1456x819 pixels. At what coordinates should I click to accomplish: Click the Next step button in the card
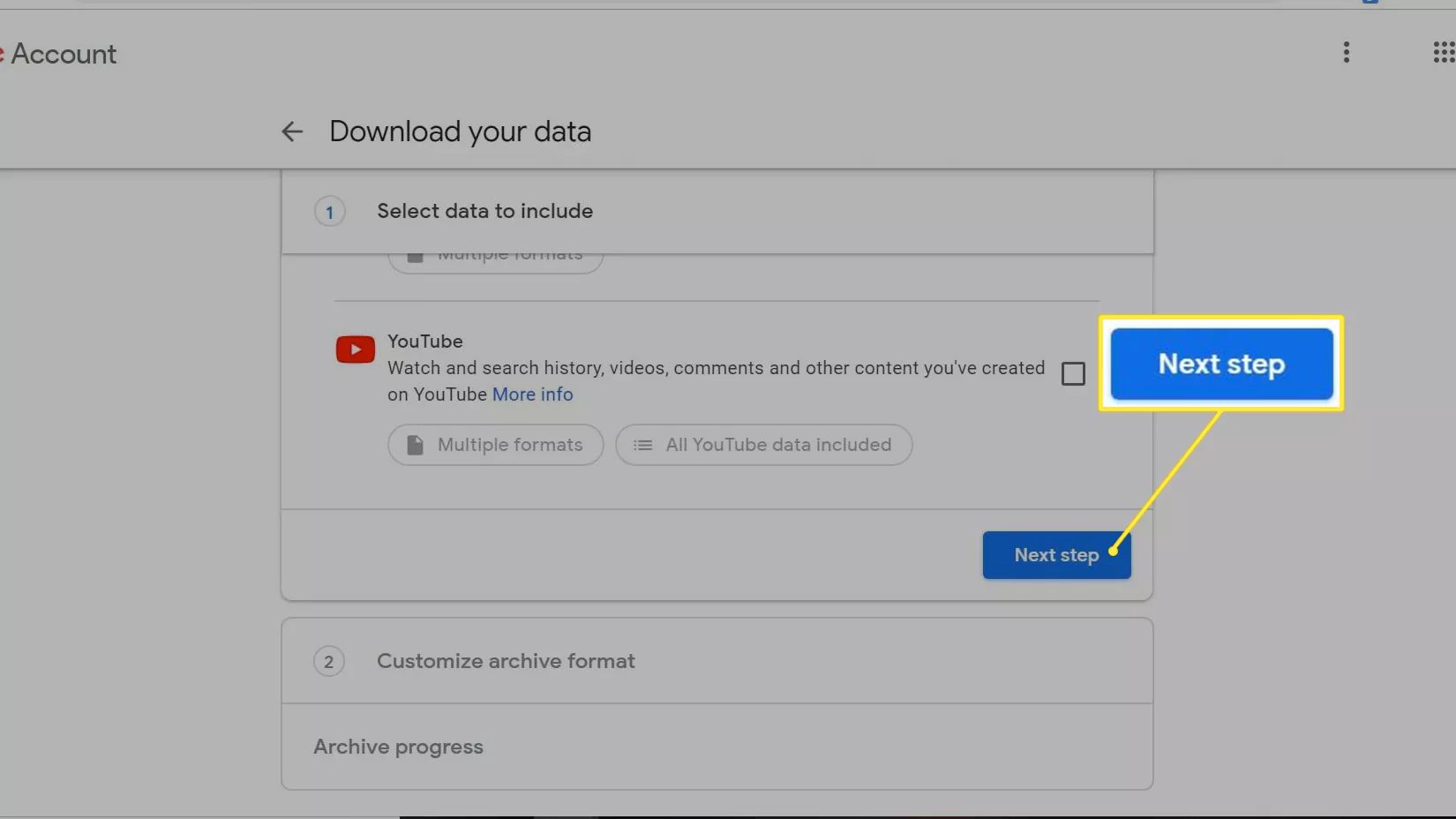coord(1056,555)
